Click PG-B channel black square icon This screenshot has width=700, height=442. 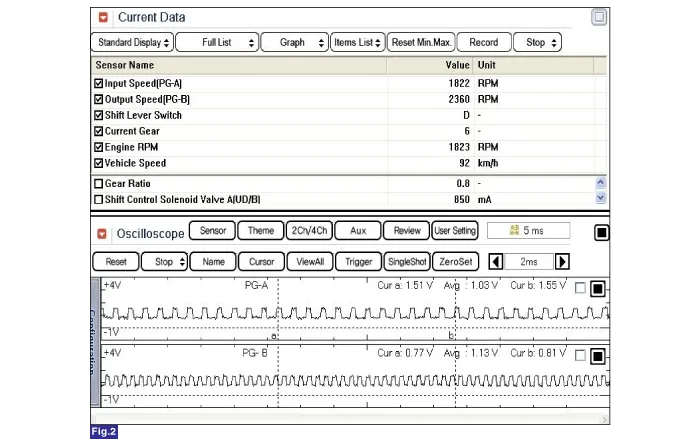pyautogui.click(x=597, y=356)
